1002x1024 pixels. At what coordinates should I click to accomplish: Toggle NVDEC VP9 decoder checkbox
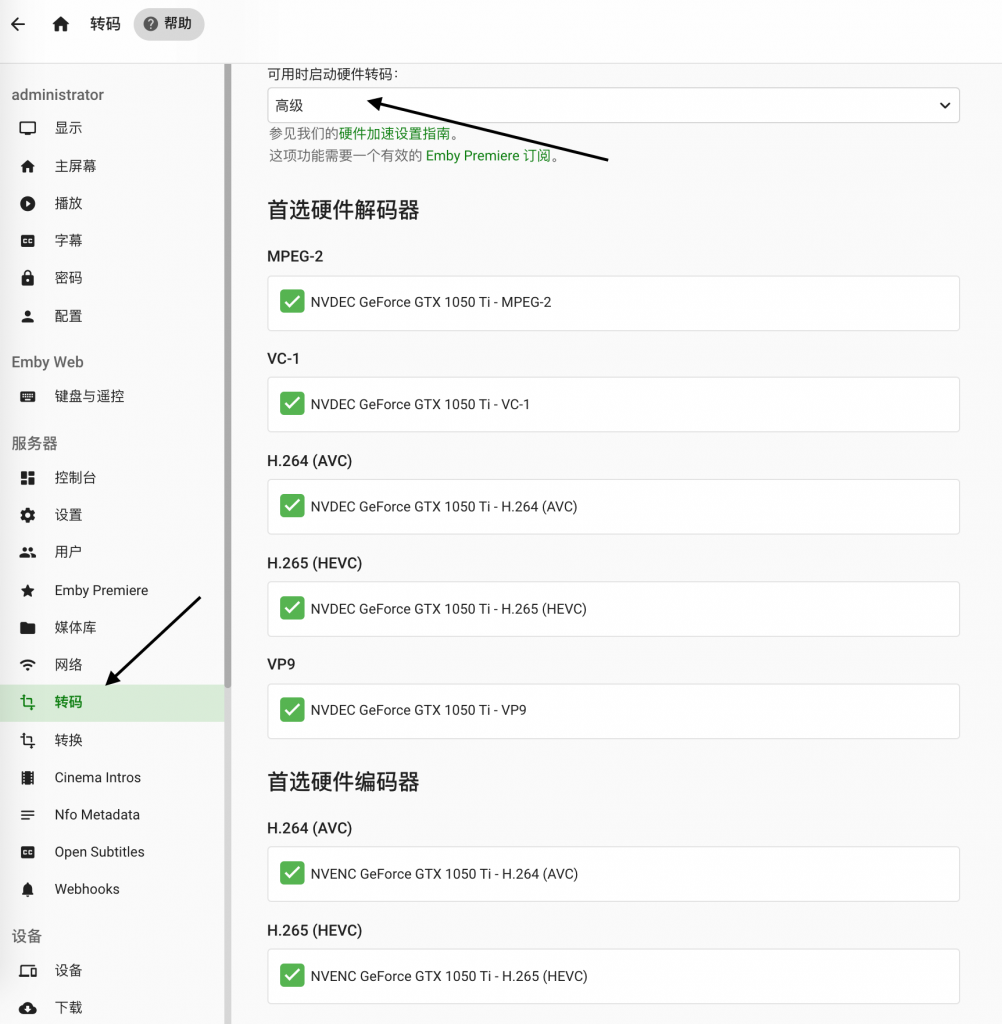(x=292, y=710)
